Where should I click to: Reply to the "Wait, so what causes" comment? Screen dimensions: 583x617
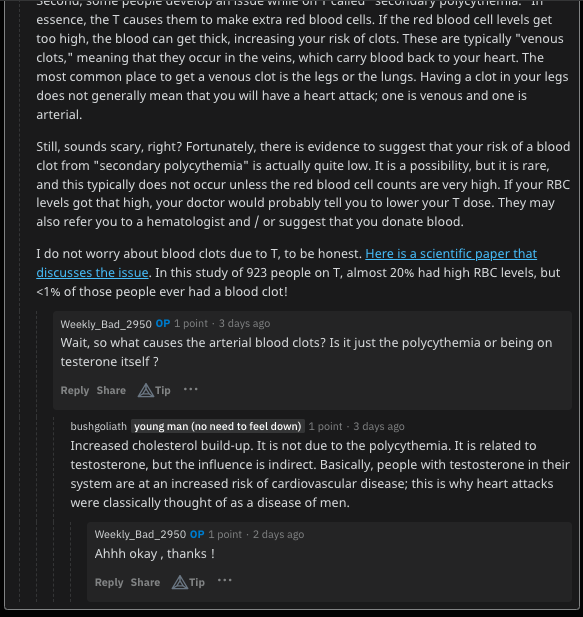coord(75,390)
